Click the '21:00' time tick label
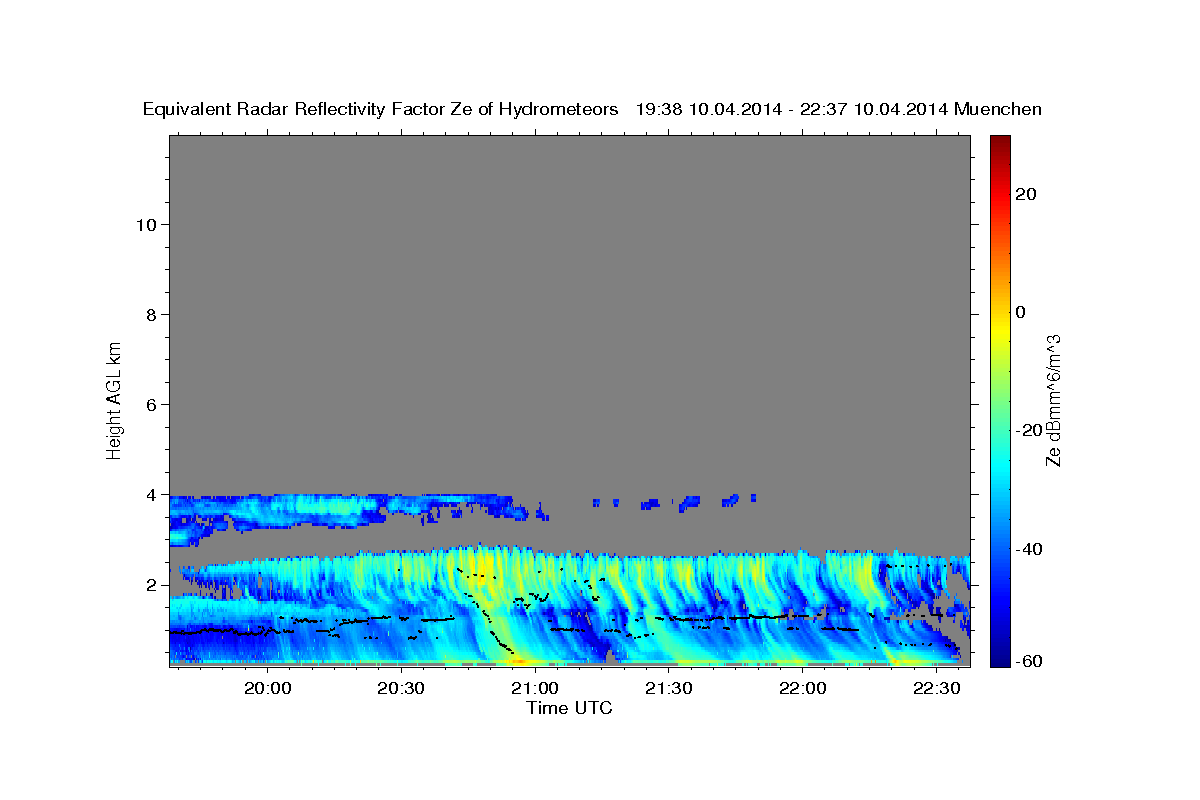 pyautogui.click(x=534, y=688)
